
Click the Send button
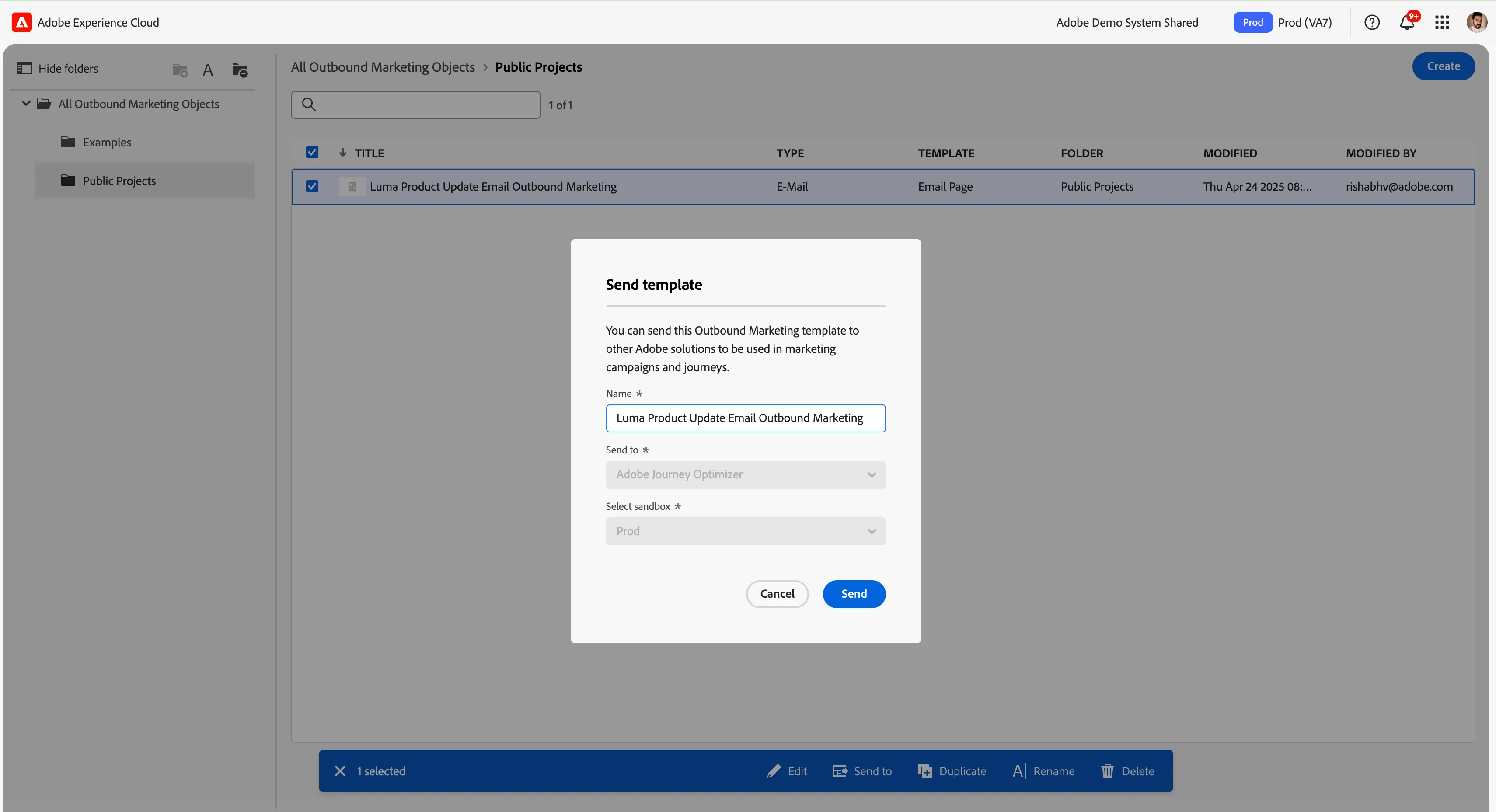[x=854, y=594]
